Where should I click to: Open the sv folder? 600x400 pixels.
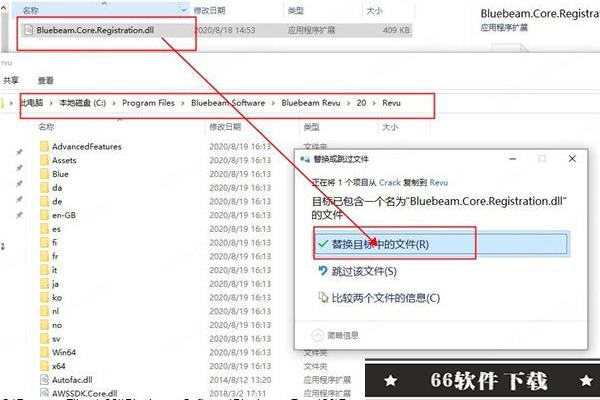(x=56, y=339)
